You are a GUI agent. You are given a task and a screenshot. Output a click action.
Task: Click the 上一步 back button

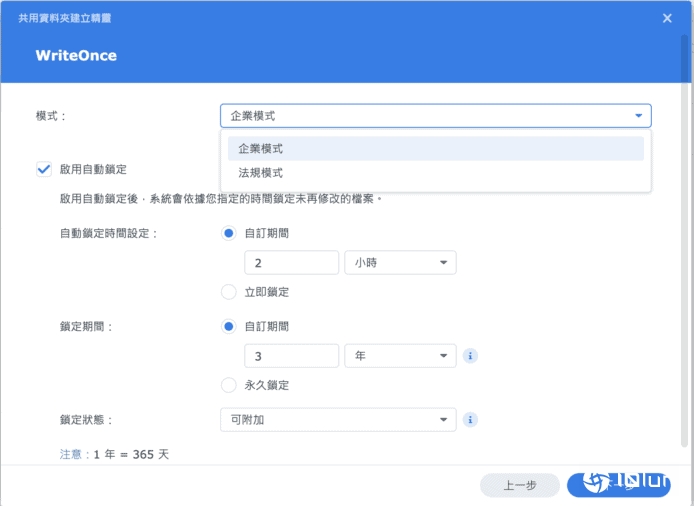point(520,485)
